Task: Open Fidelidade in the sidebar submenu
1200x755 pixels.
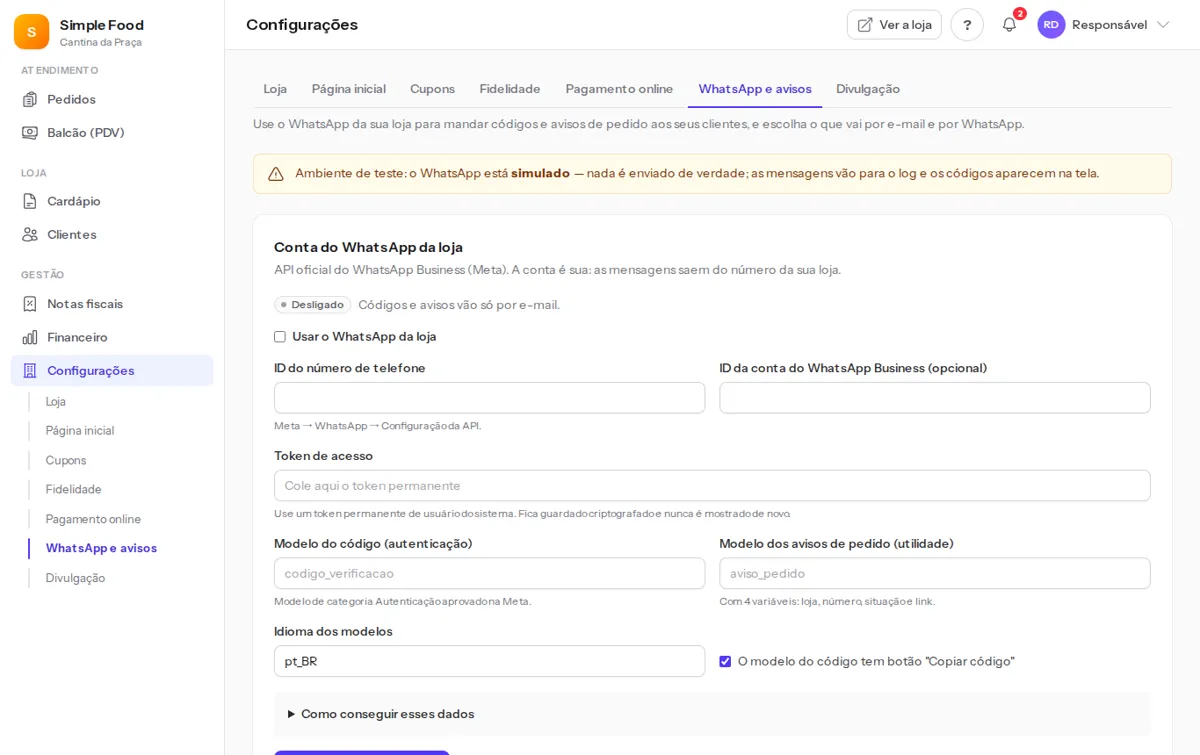Action: click(74, 490)
